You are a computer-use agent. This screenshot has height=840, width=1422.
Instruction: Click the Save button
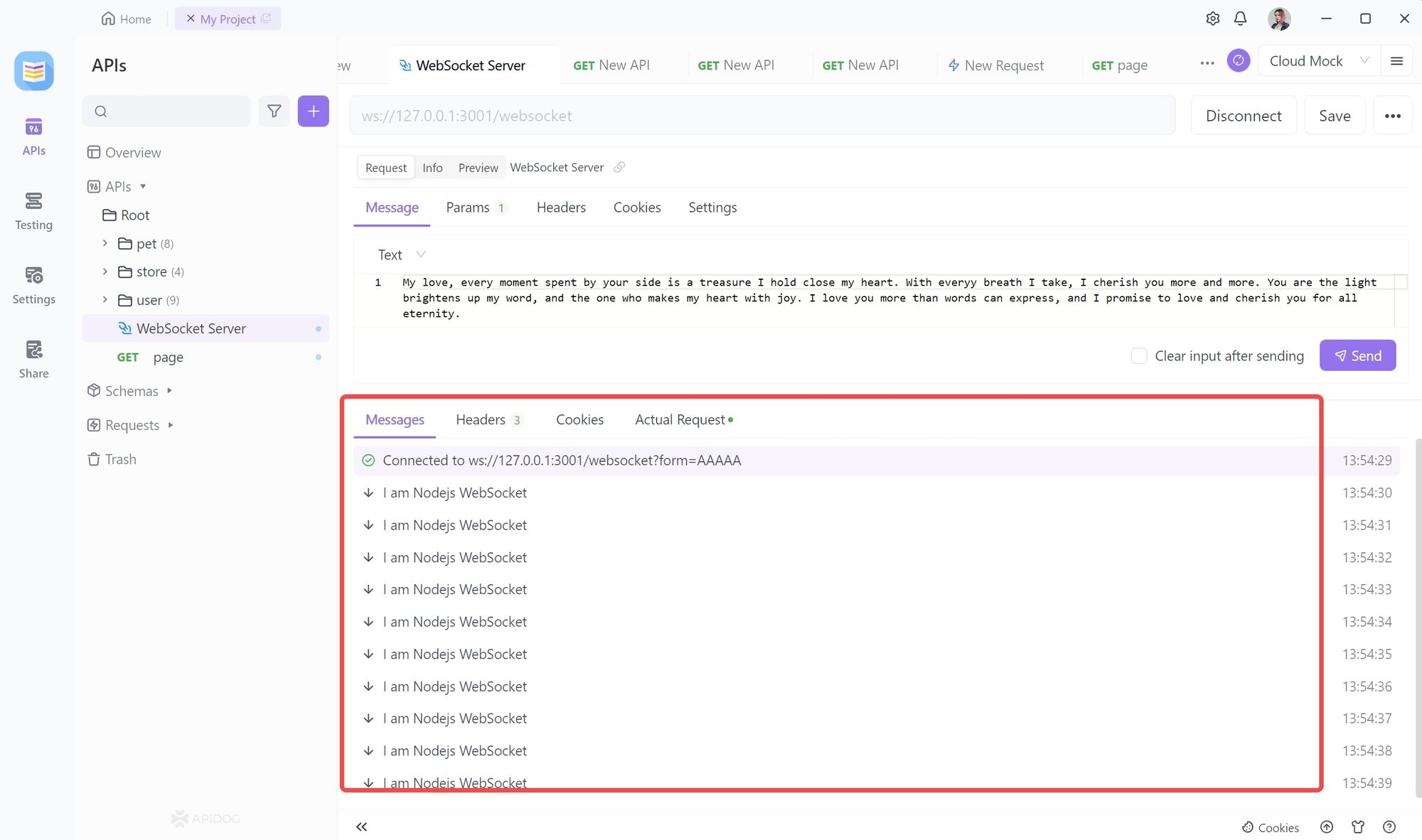tap(1335, 116)
